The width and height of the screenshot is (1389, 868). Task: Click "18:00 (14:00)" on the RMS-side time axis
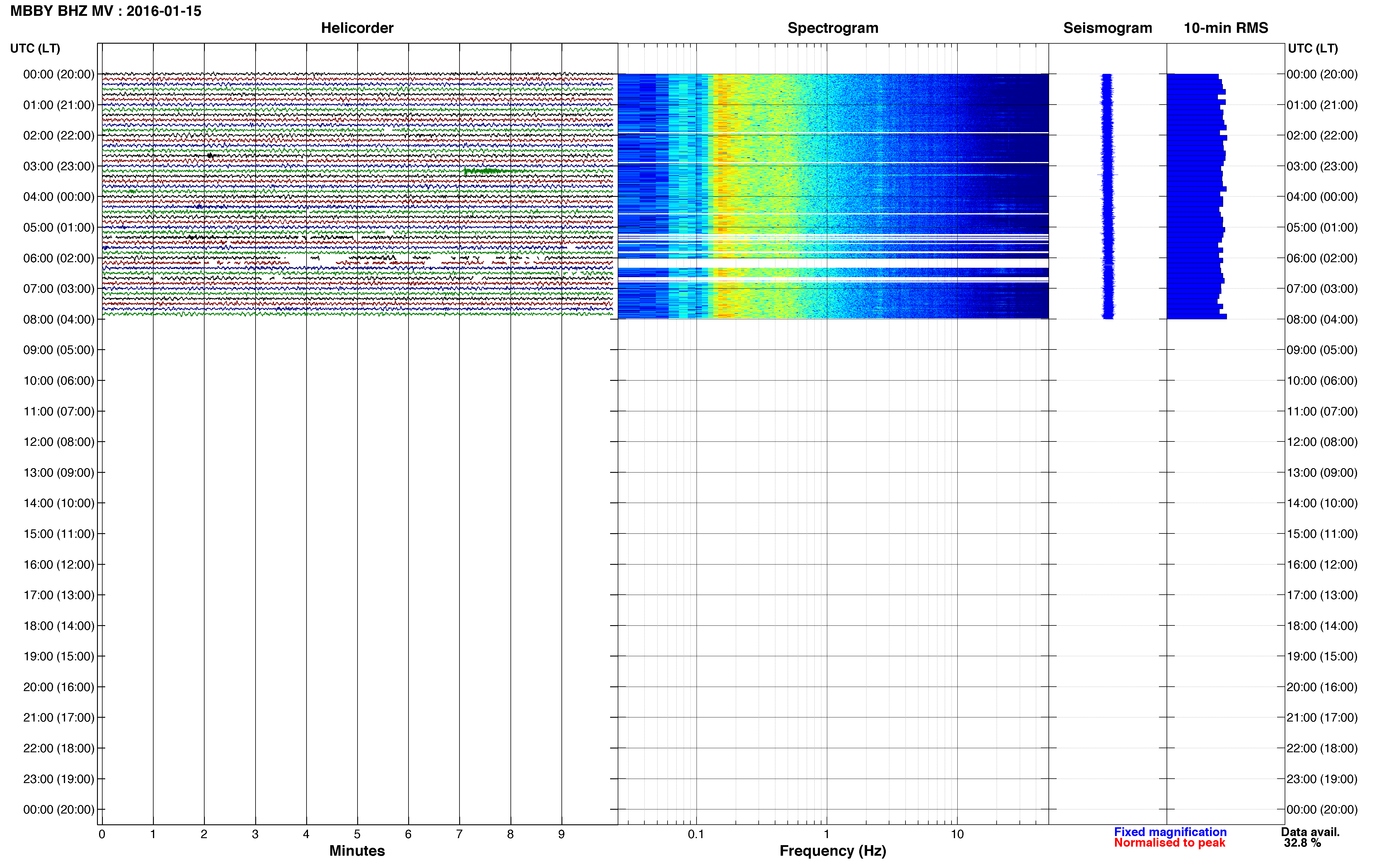(x=1322, y=626)
